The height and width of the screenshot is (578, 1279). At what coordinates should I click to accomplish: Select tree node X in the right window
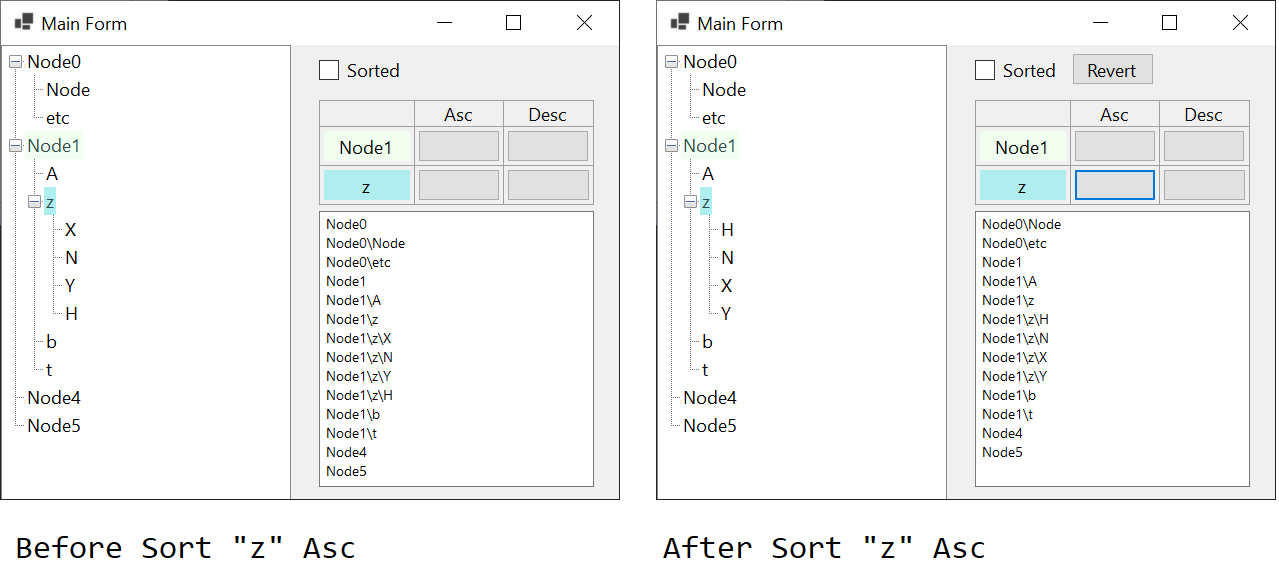click(727, 286)
